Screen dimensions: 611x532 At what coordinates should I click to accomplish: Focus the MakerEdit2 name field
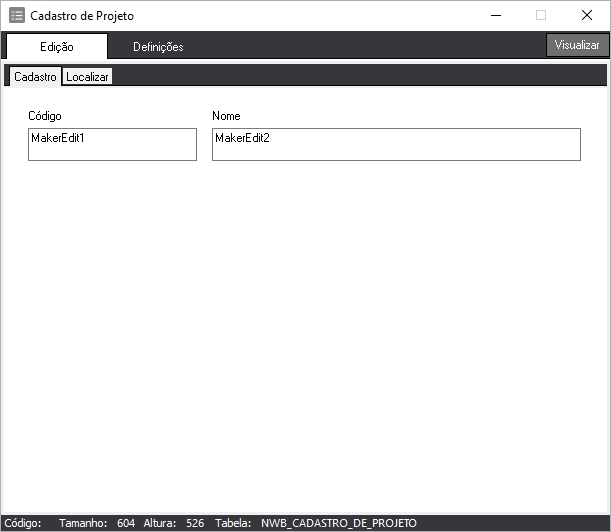[396, 144]
